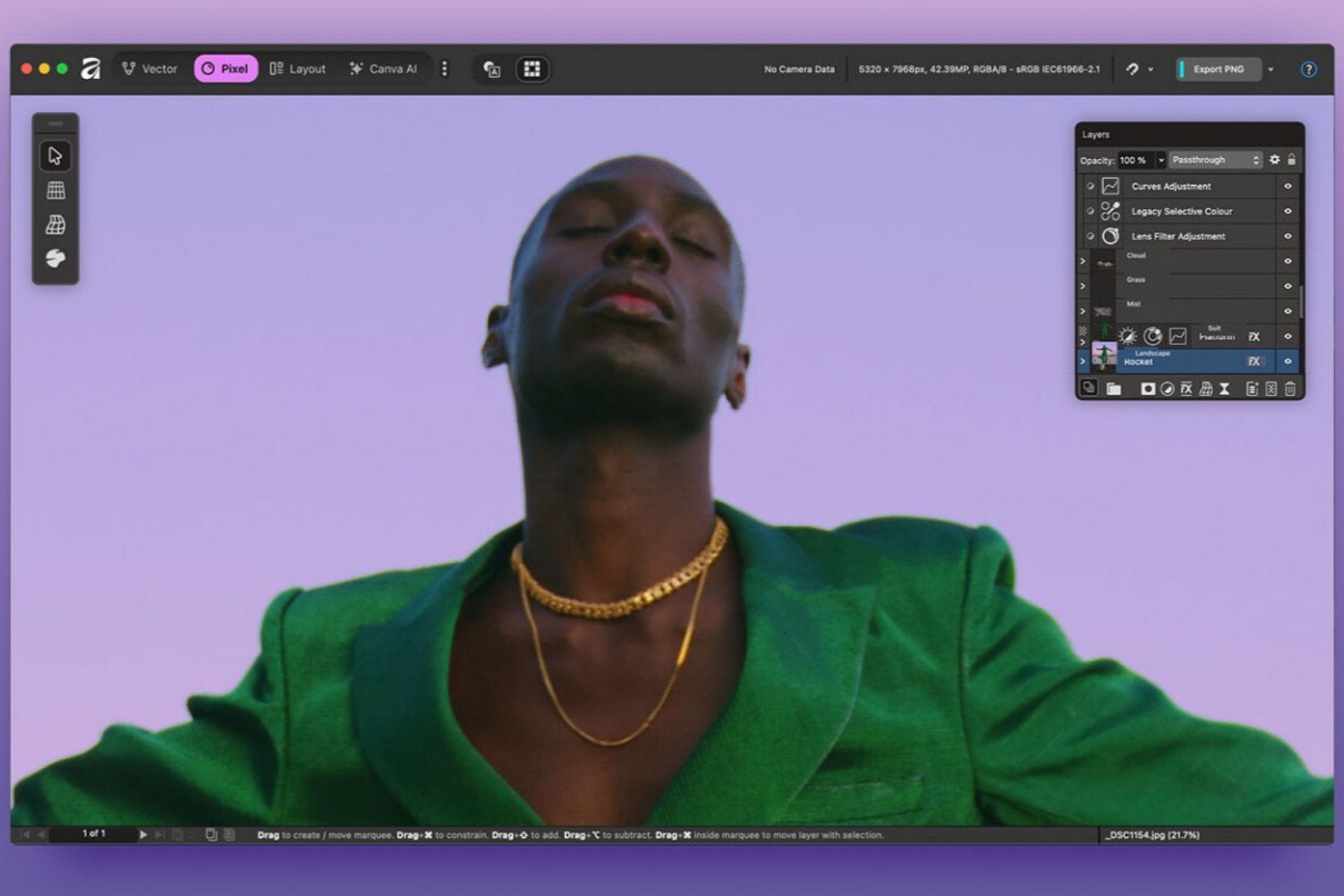The width and height of the screenshot is (1344, 896).
Task: Click the delete layer trash icon
Action: [1290, 389]
